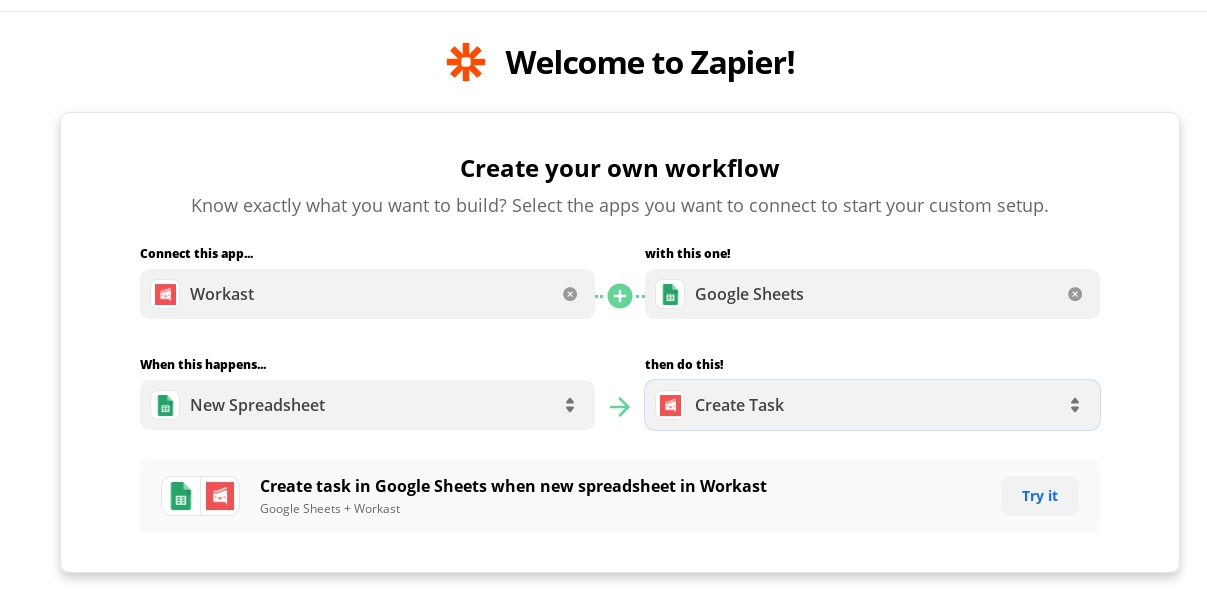Click the Workast icon in Create Task field
This screenshot has height=616, width=1207.
[670, 405]
